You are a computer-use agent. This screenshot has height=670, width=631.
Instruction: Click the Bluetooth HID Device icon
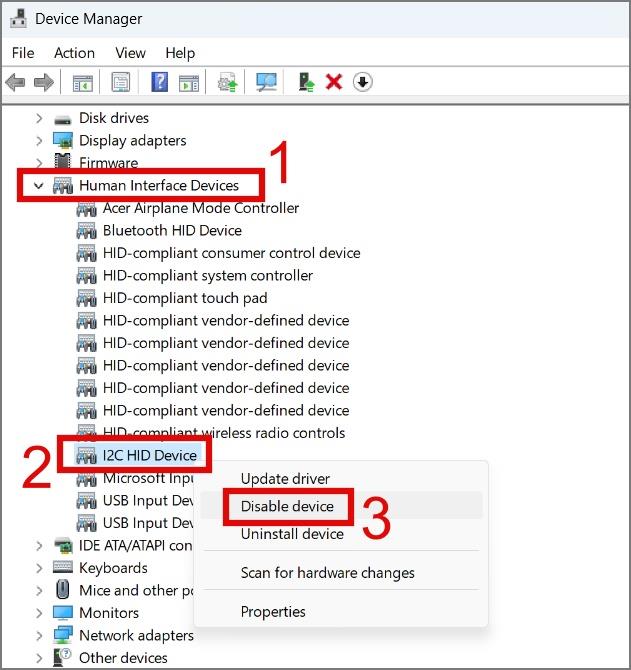[86, 231]
